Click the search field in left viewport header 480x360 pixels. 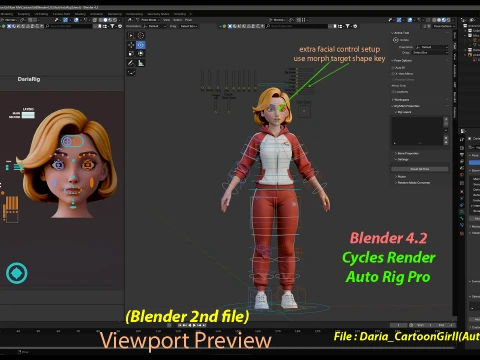[x=68, y=26]
